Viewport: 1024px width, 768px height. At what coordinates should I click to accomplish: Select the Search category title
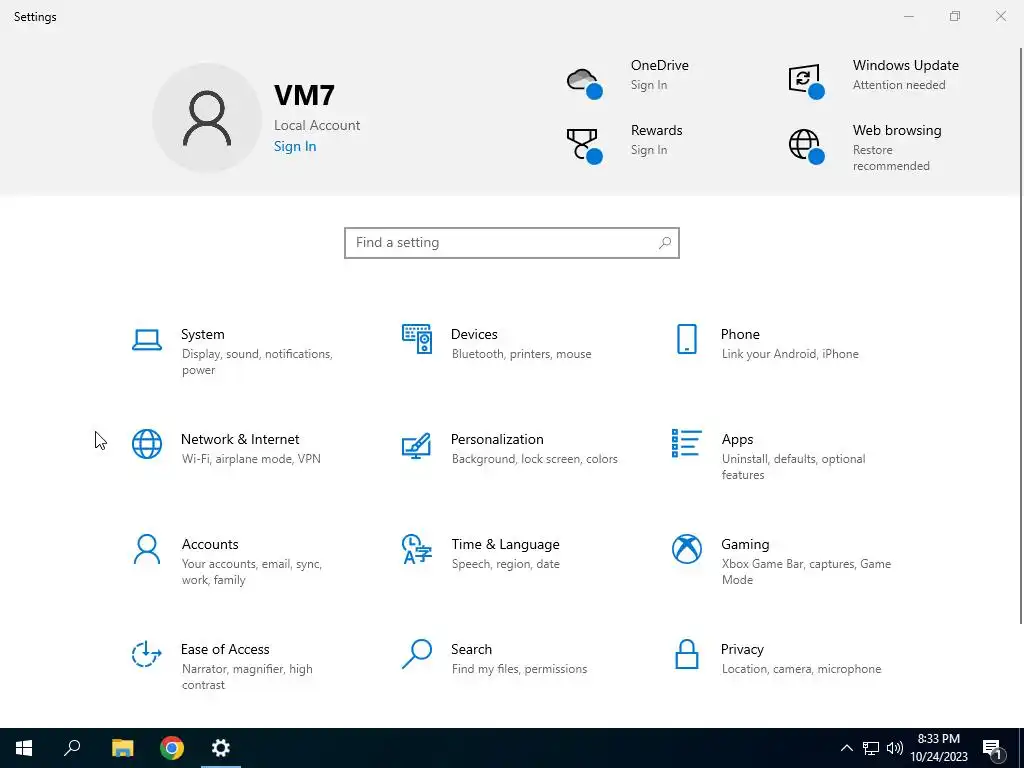pos(472,650)
